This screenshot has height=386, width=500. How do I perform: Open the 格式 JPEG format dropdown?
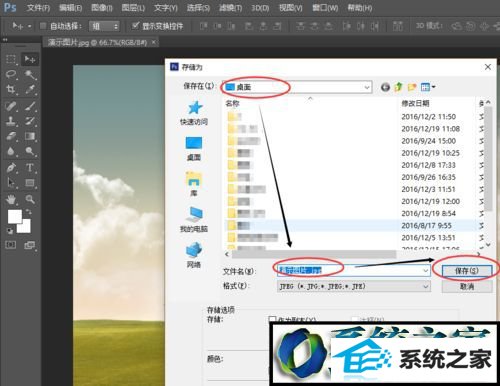coord(354,286)
